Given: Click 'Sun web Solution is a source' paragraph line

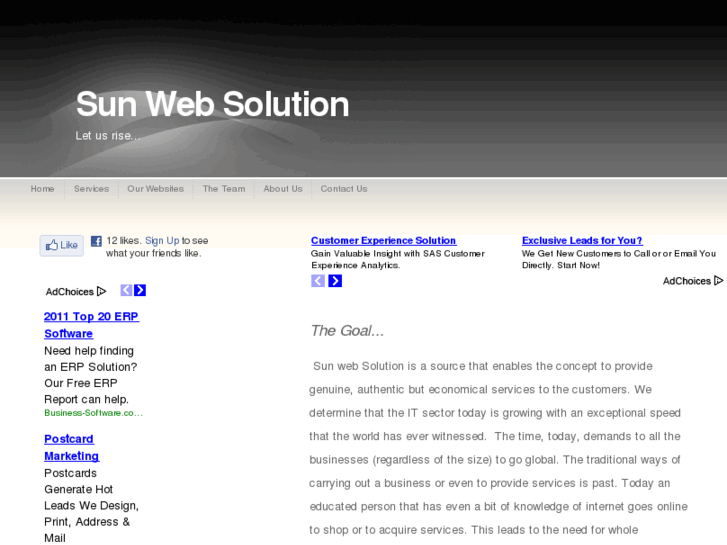Looking at the screenshot, I should (483, 366).
